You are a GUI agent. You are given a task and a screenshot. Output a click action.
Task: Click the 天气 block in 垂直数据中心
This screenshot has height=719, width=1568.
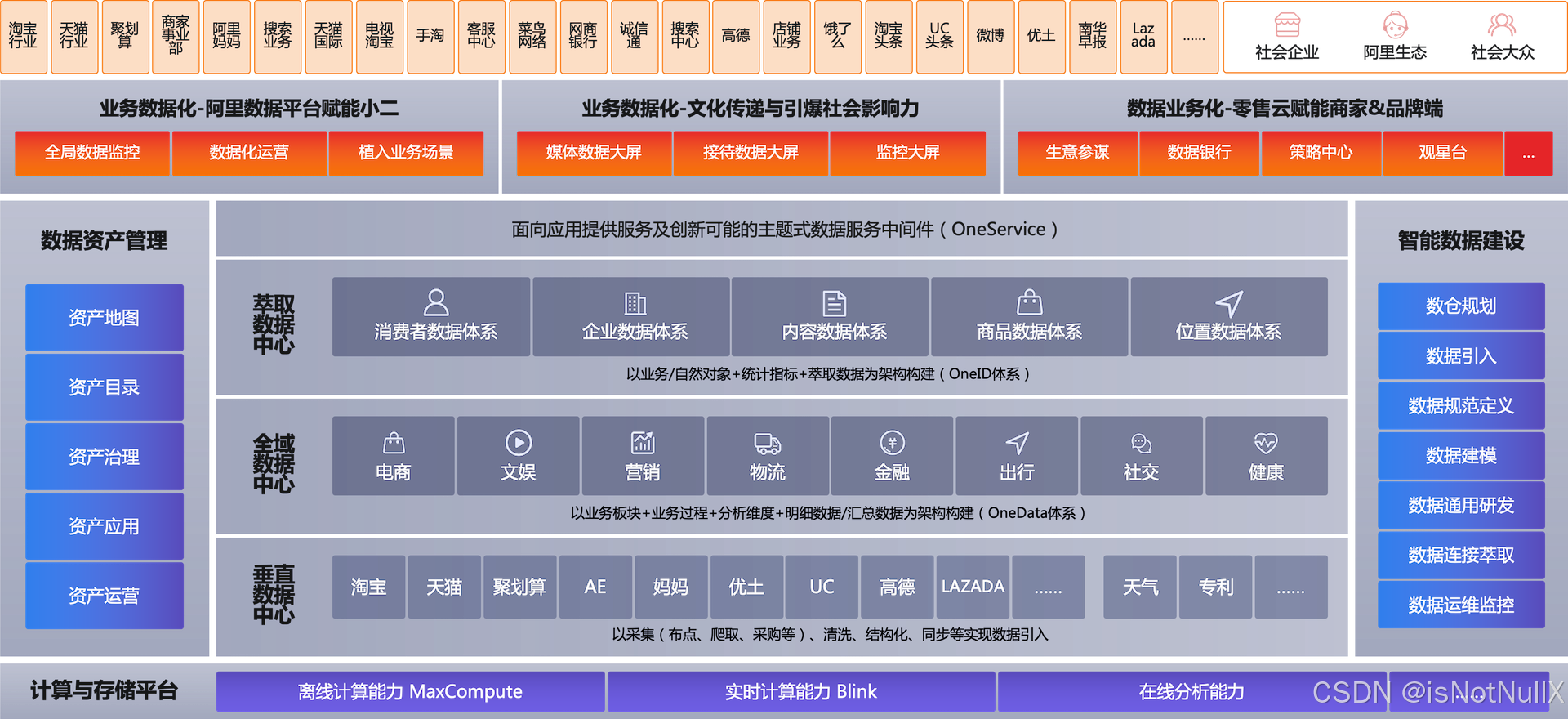(x=1140, y=587)
